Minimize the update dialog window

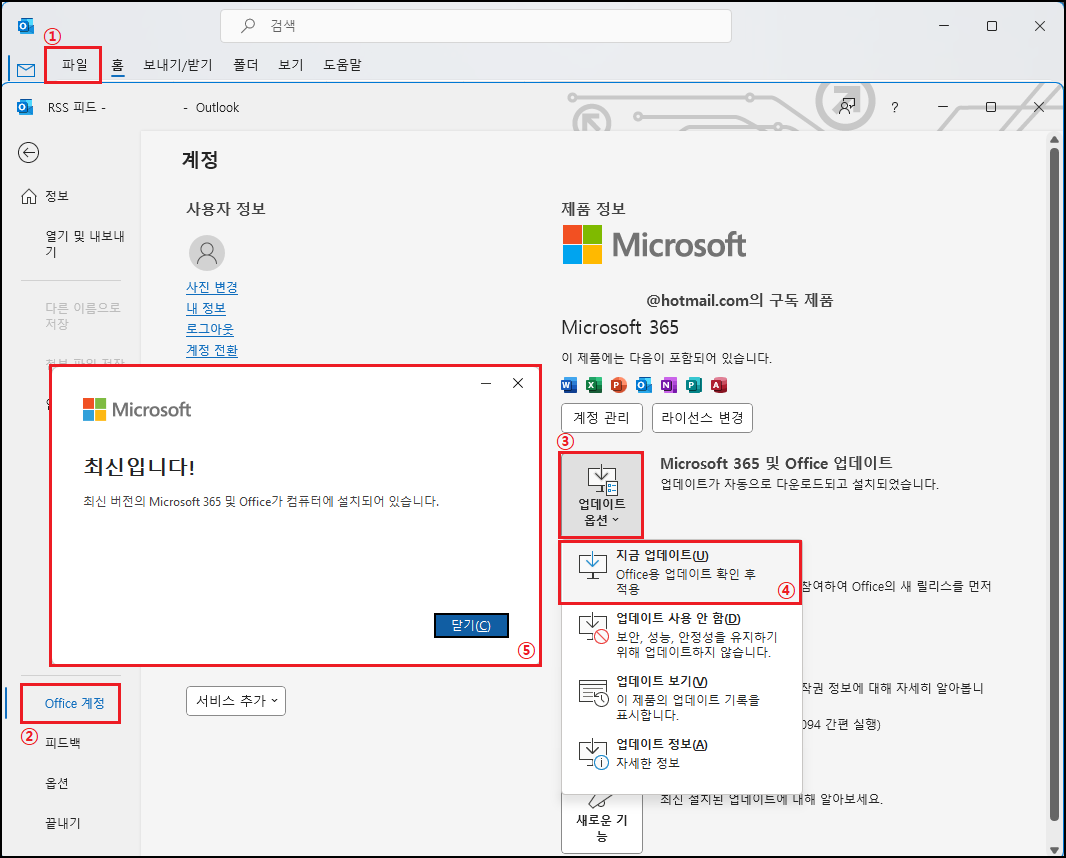click(486, 383)
